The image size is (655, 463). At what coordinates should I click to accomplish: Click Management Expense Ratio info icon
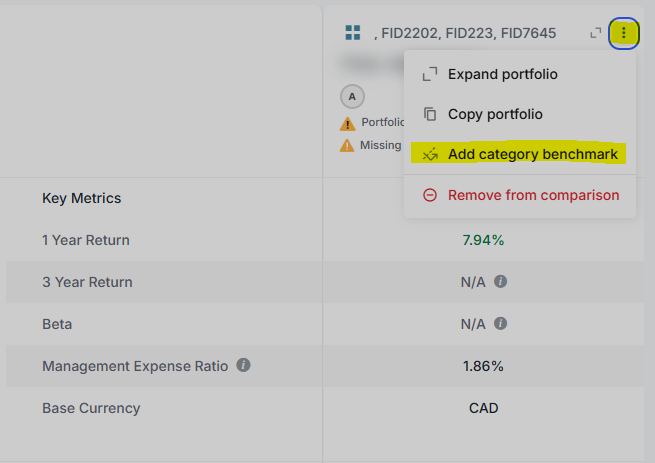pos(244,366)
